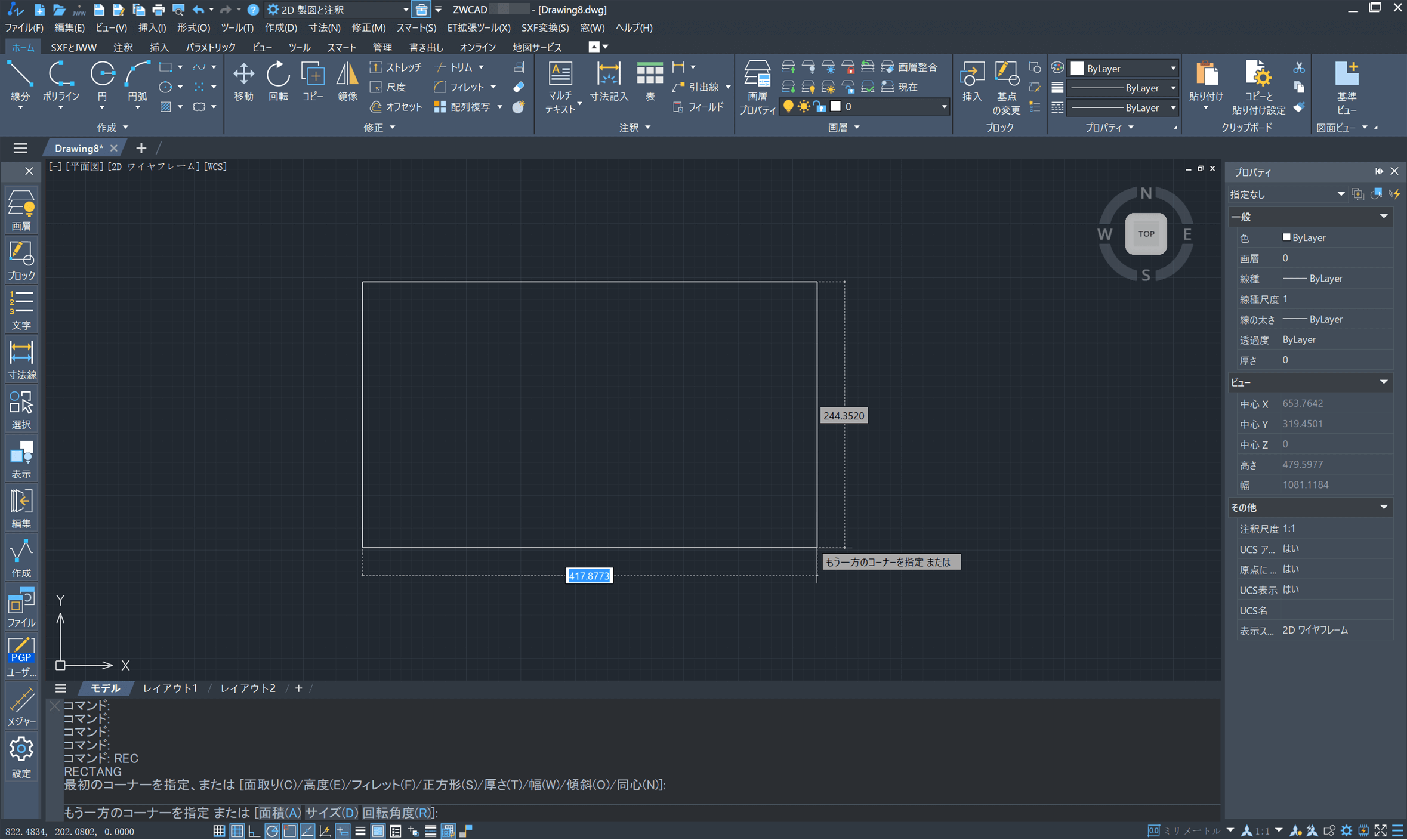Open the Dimension line (寸法線) sidebar panel
The width and height of the screenshot is (1407, 840).
point(21,359)
